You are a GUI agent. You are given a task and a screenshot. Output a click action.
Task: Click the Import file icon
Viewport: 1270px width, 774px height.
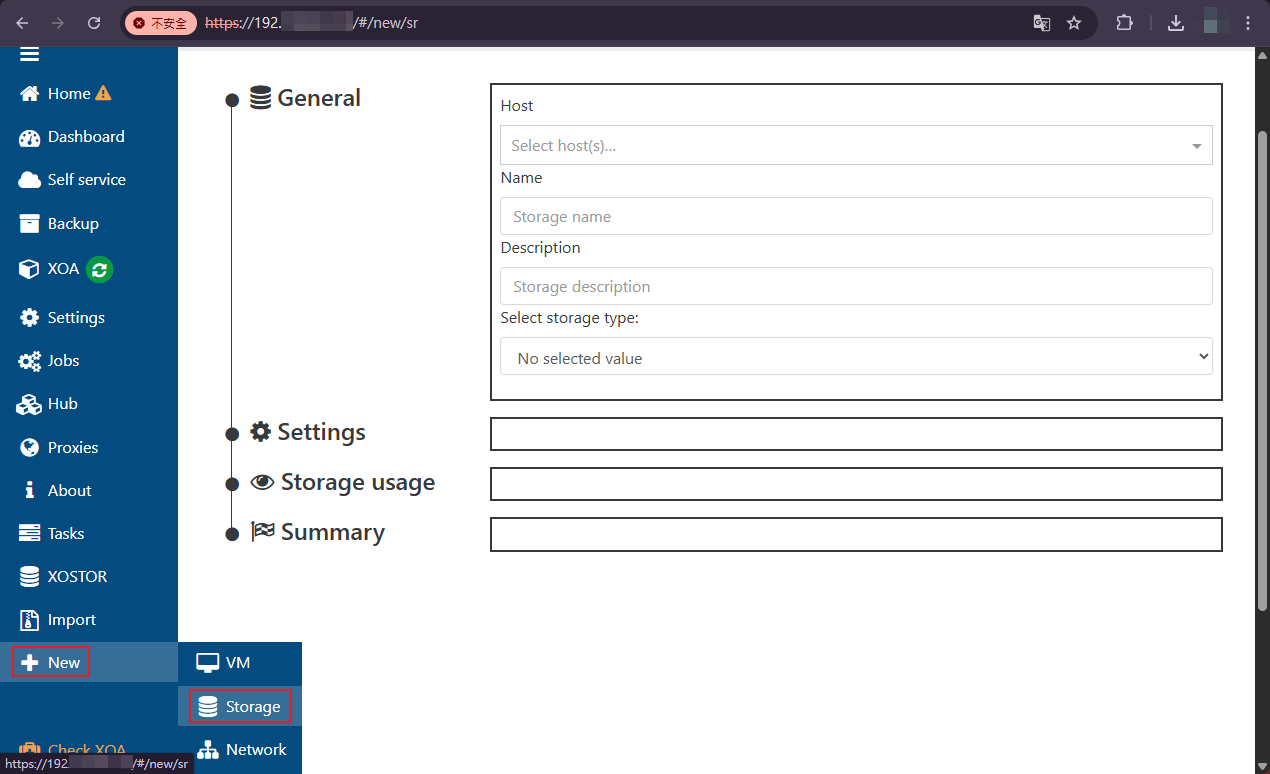click(29, 620)
